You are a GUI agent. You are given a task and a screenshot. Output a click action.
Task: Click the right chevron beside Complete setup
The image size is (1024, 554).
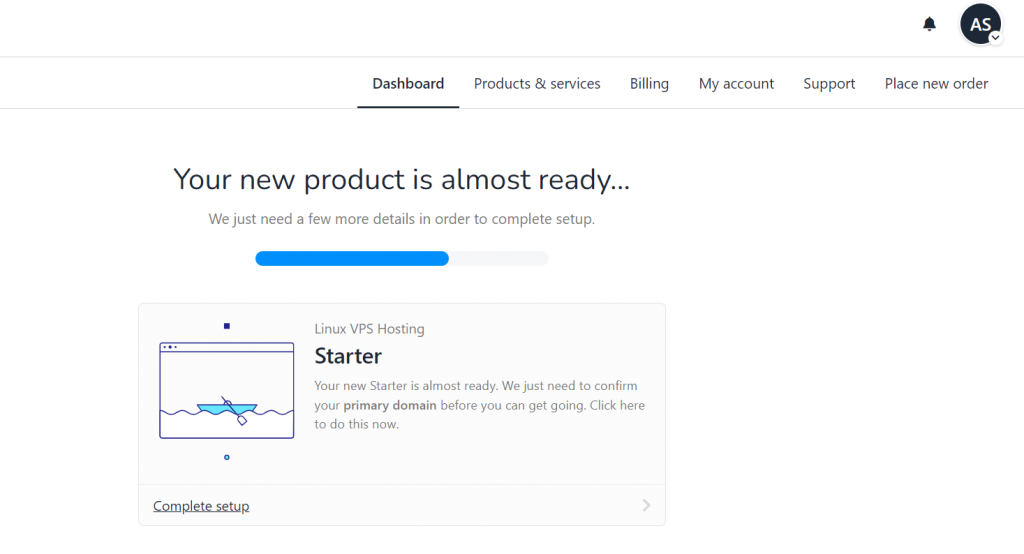tap(646, 506)
